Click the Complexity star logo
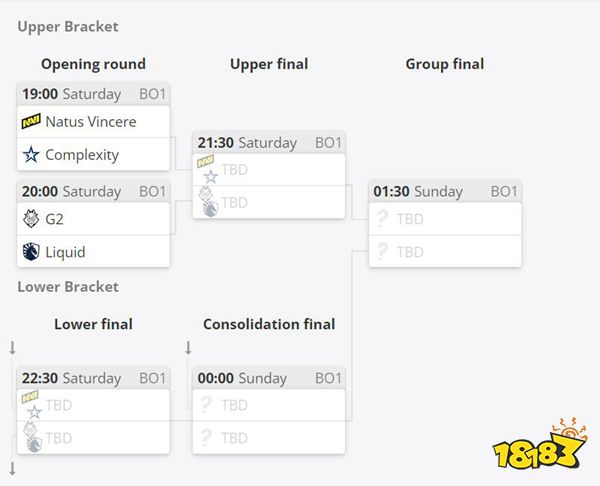Screen dimensions: 600x486 pos(31,155)
